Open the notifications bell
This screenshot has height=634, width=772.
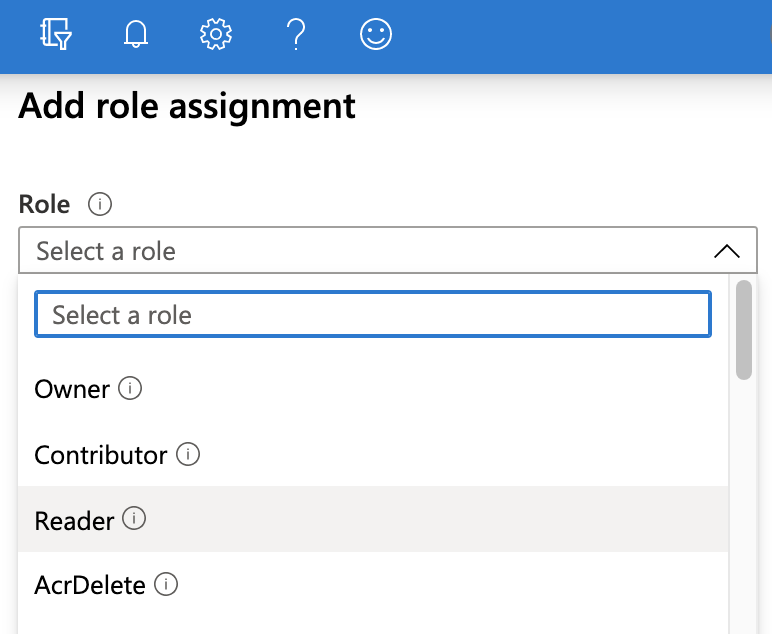click(135, 35)
